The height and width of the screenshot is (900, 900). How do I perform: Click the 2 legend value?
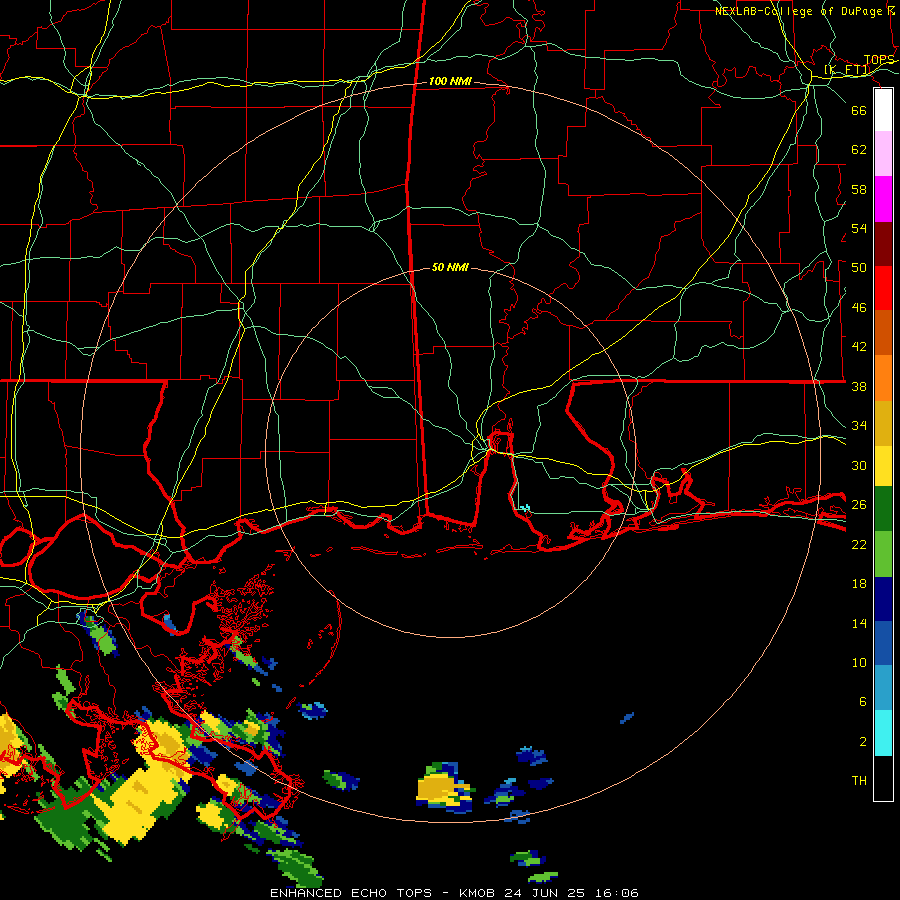(863, 741)
